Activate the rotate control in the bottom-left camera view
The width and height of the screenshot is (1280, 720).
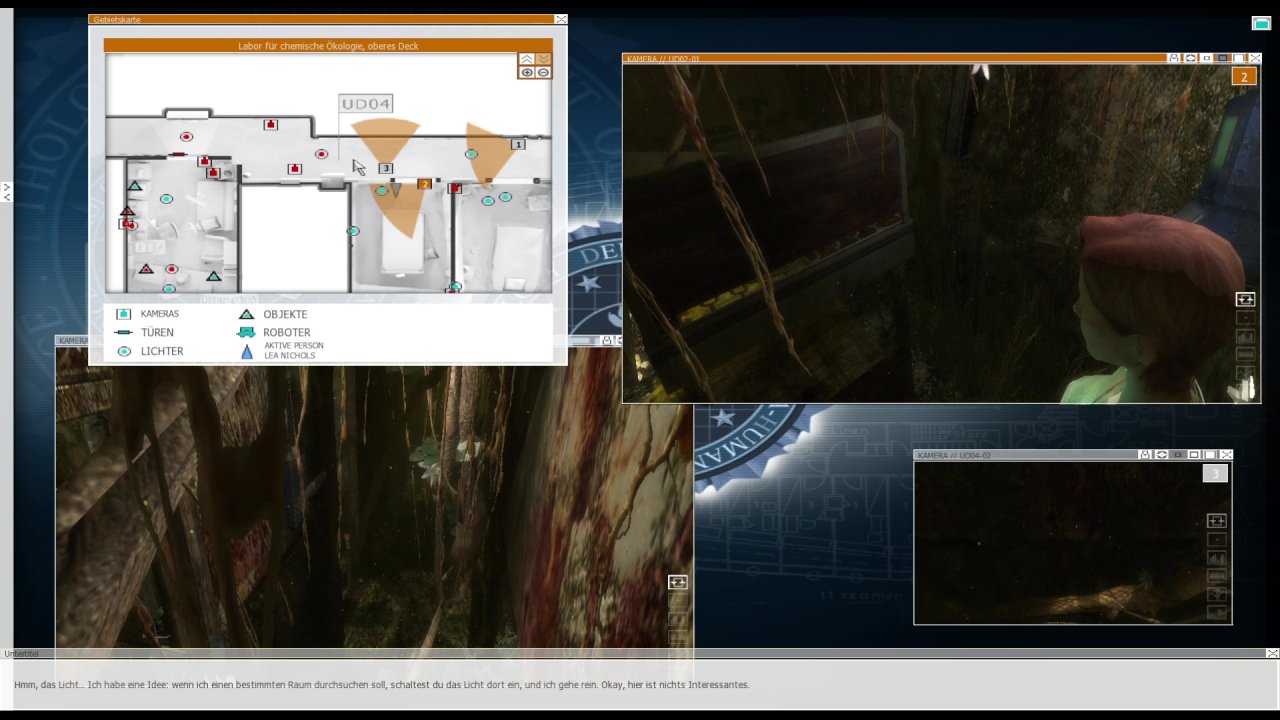point(677,582)
